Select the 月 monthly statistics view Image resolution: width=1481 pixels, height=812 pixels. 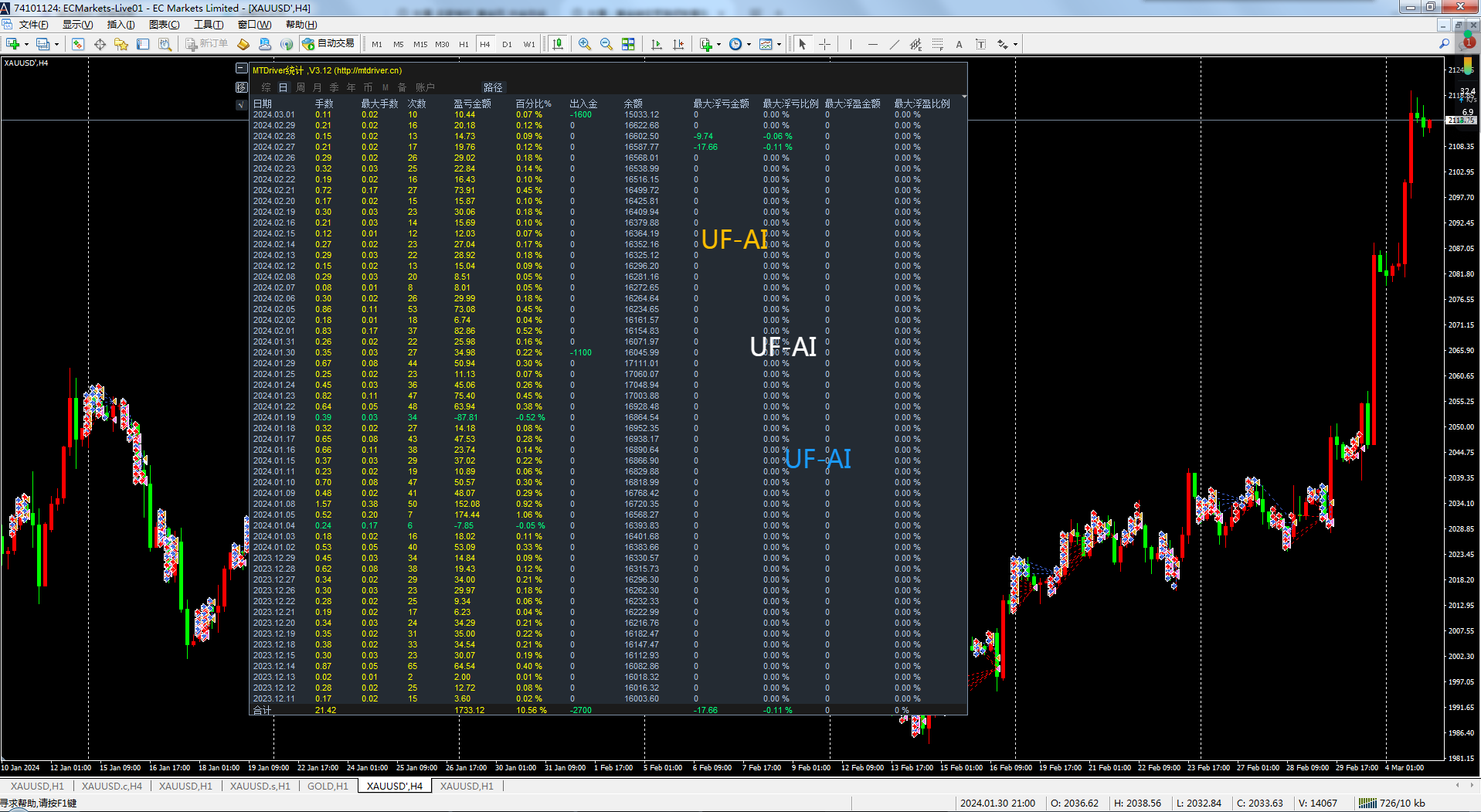(x=318, y=87)
